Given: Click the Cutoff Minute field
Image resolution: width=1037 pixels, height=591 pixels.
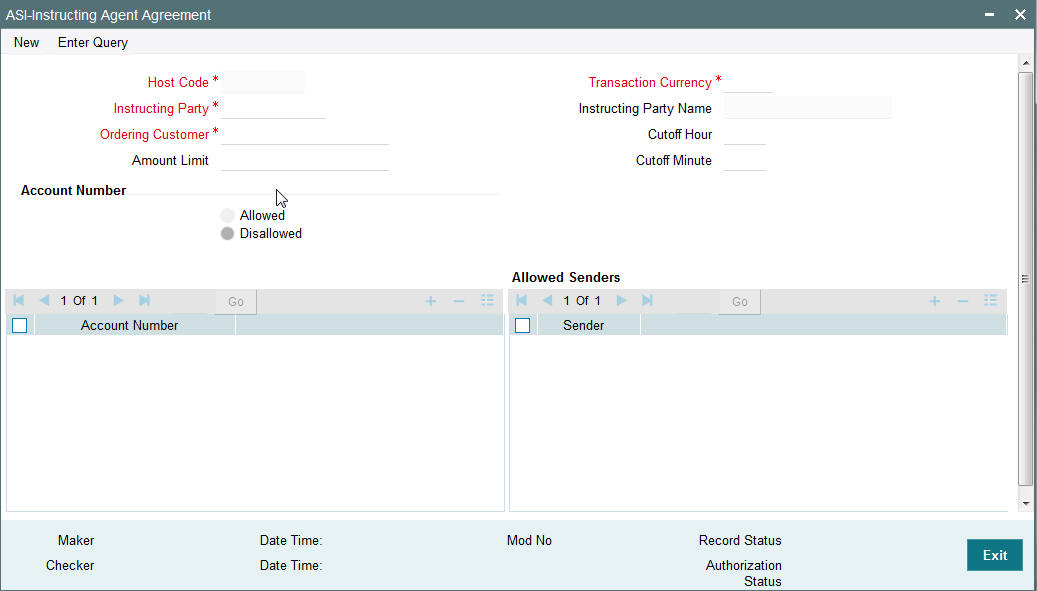Looking at the screenshot, I should point(745,160).
